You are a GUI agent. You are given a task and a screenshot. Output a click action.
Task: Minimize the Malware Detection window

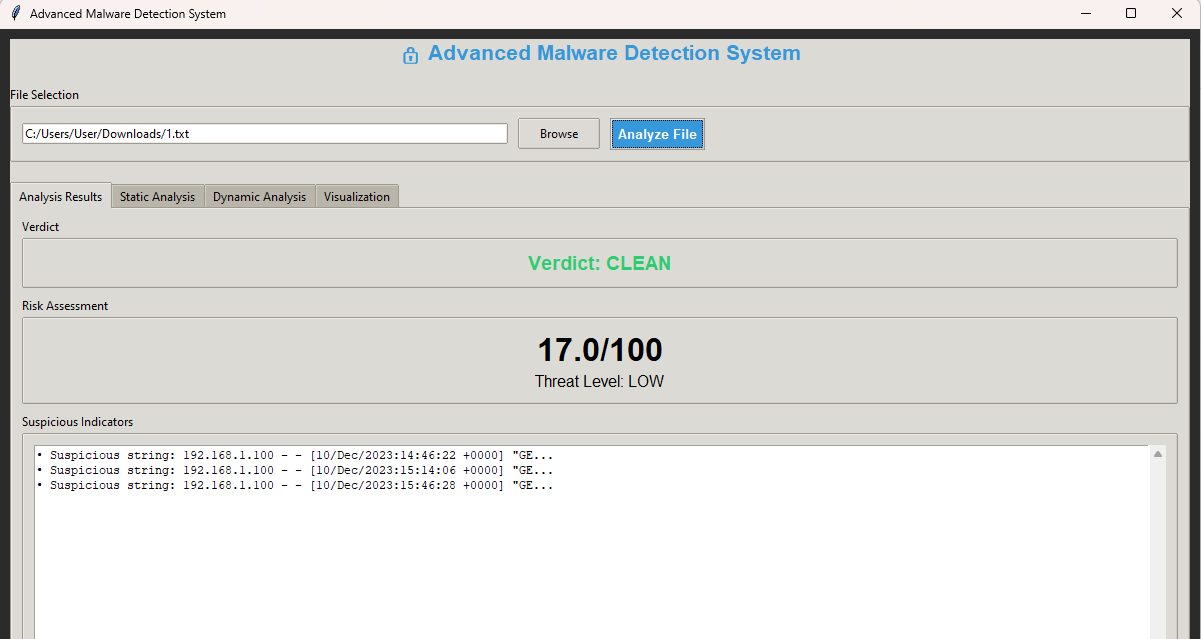tap(1085, 14)
